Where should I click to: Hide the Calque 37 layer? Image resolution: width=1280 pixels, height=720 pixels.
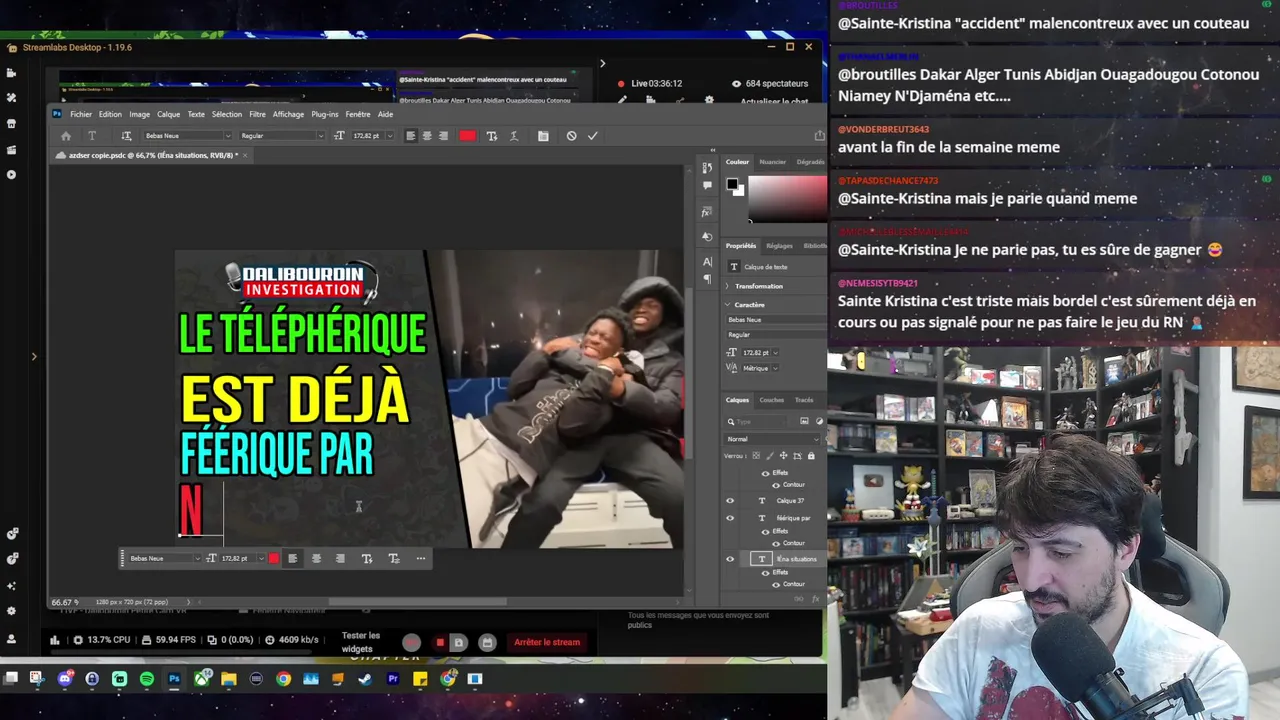click(730, 501)
